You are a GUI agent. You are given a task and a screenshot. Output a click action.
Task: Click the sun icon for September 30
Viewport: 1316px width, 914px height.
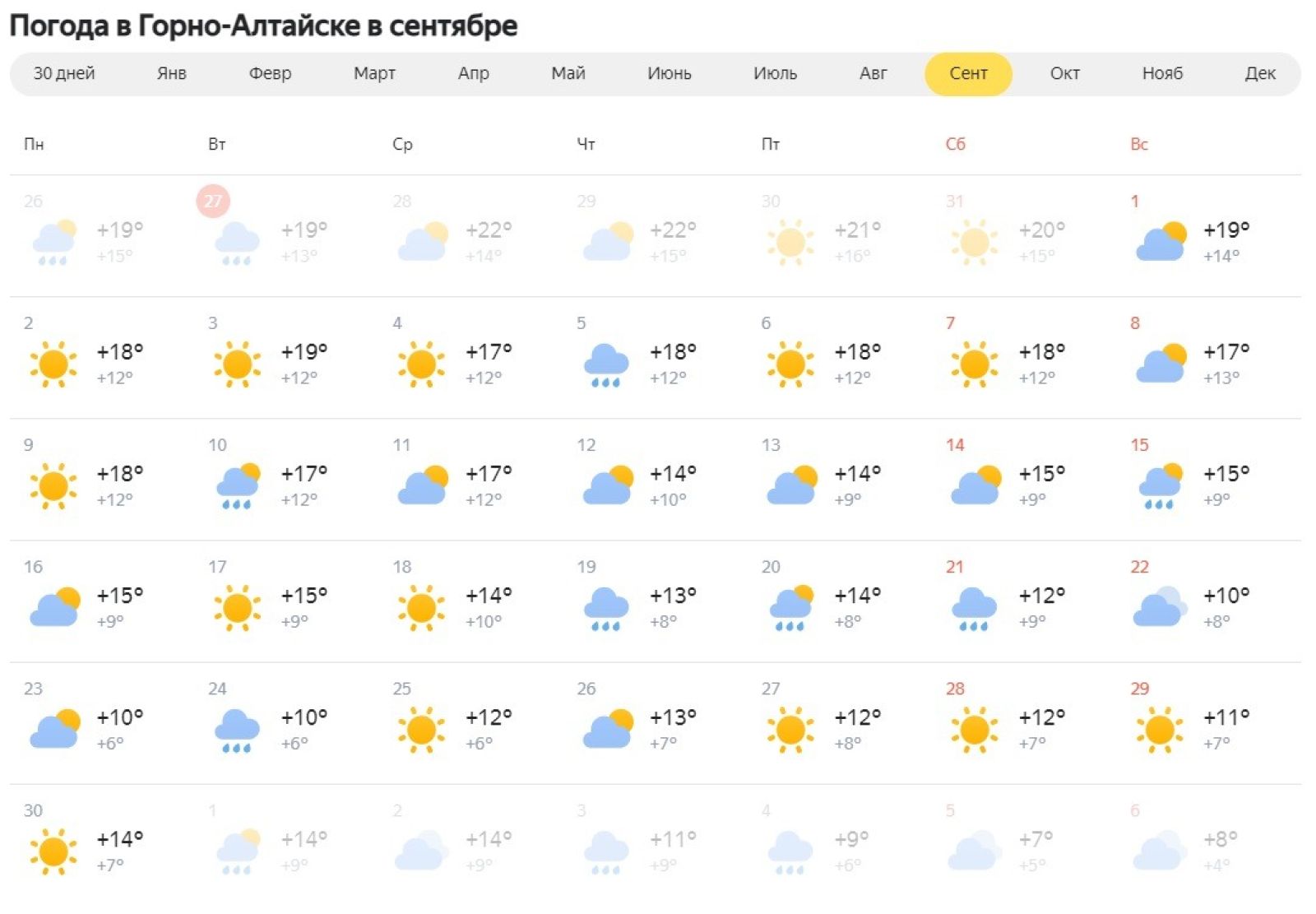53,851
